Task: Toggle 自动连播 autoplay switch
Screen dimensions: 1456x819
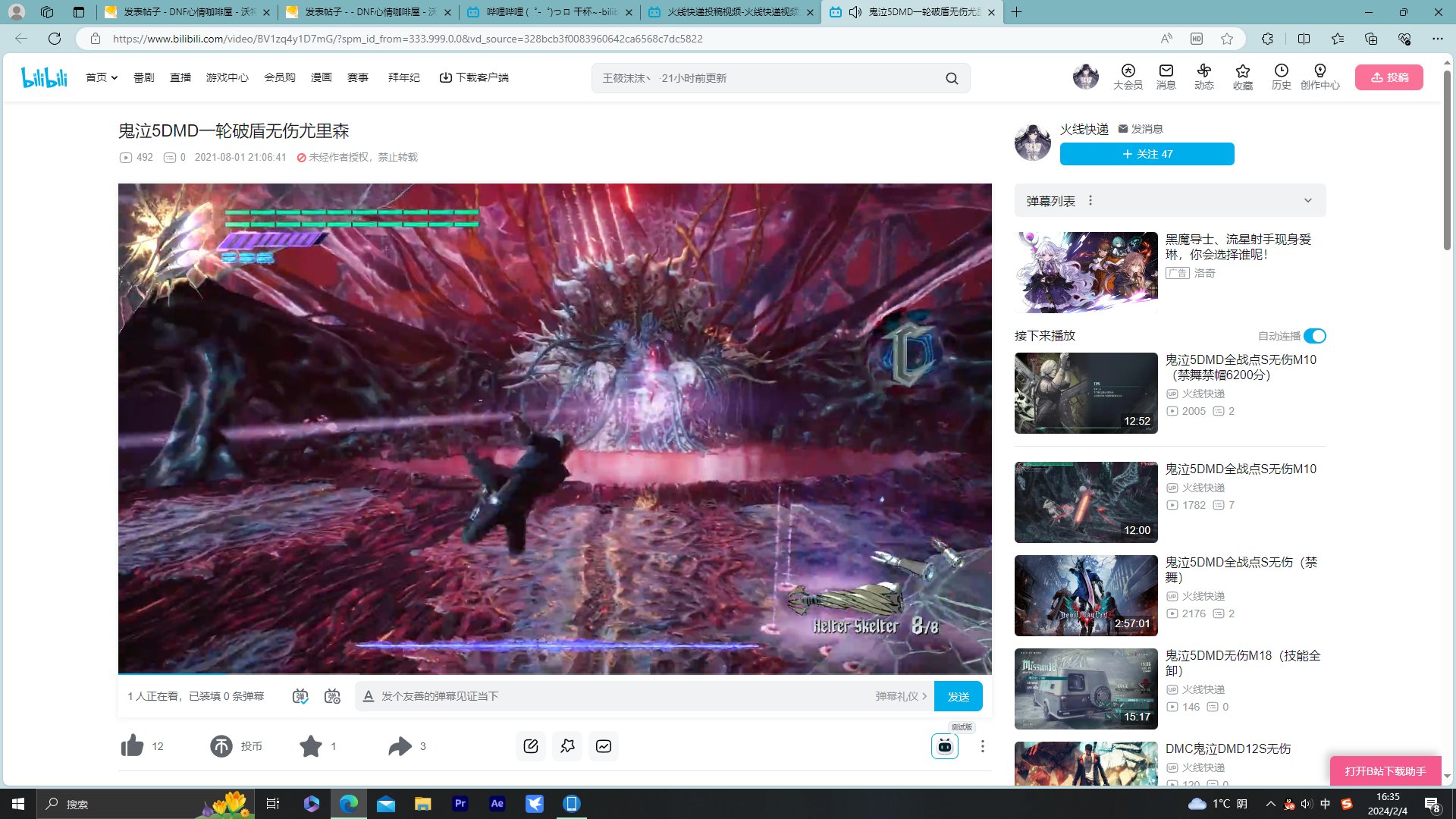Action: tap(1315, 336)
